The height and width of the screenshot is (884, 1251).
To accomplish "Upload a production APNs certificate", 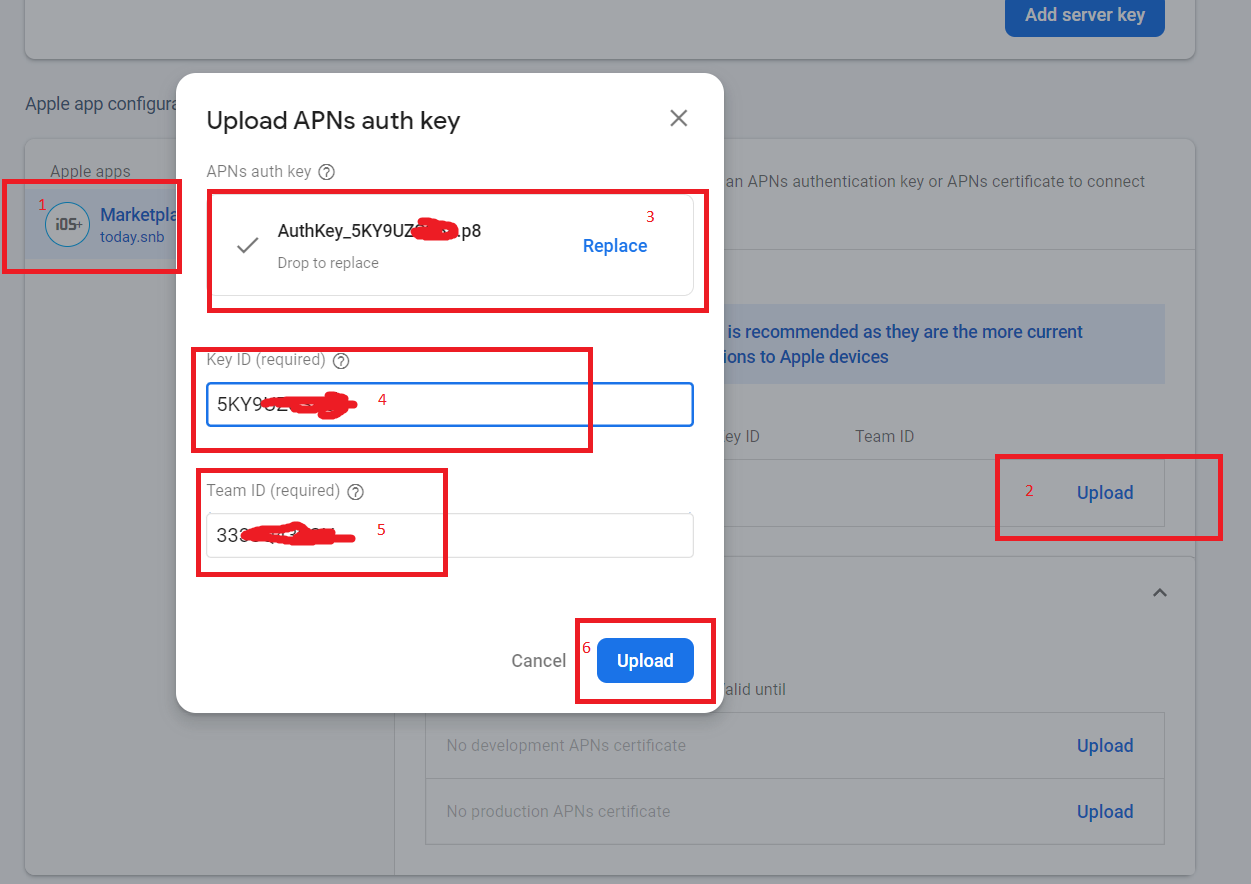I will click(x=1104, y=811).
